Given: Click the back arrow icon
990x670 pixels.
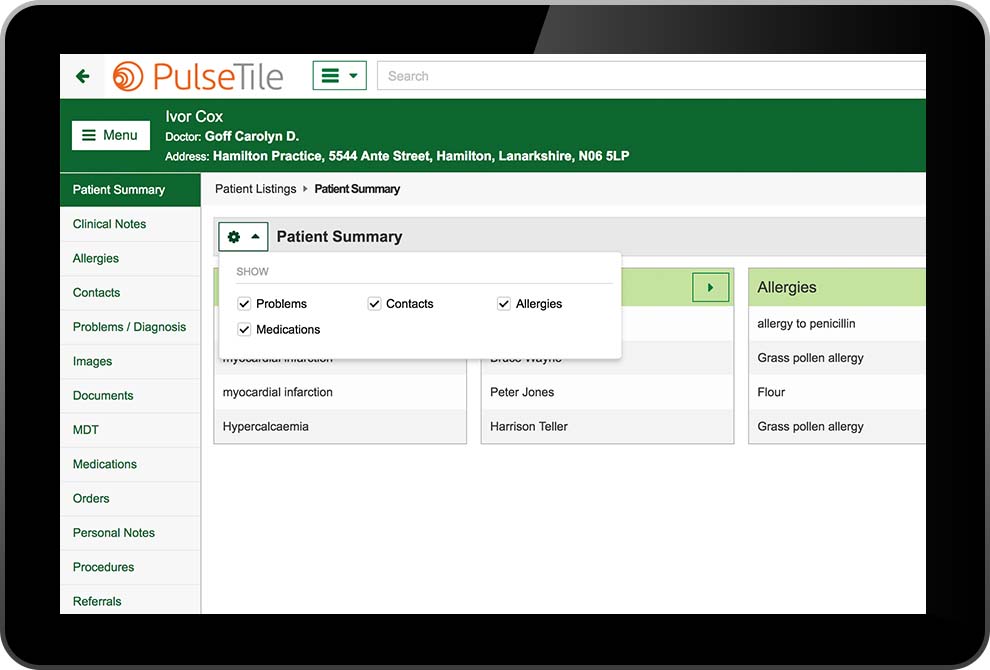Looking at the screenshot, I should [x=83, y=76].
